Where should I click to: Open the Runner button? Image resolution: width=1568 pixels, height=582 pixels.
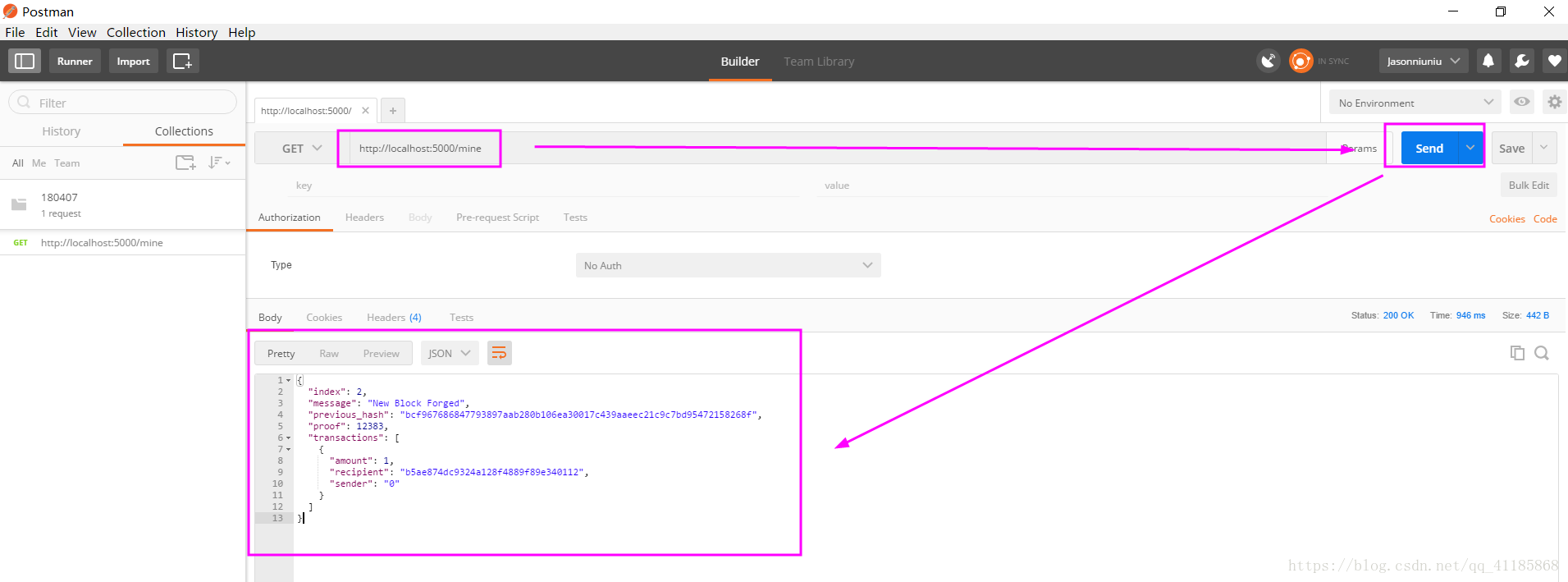pyautogui.click(x=75, y=61)
